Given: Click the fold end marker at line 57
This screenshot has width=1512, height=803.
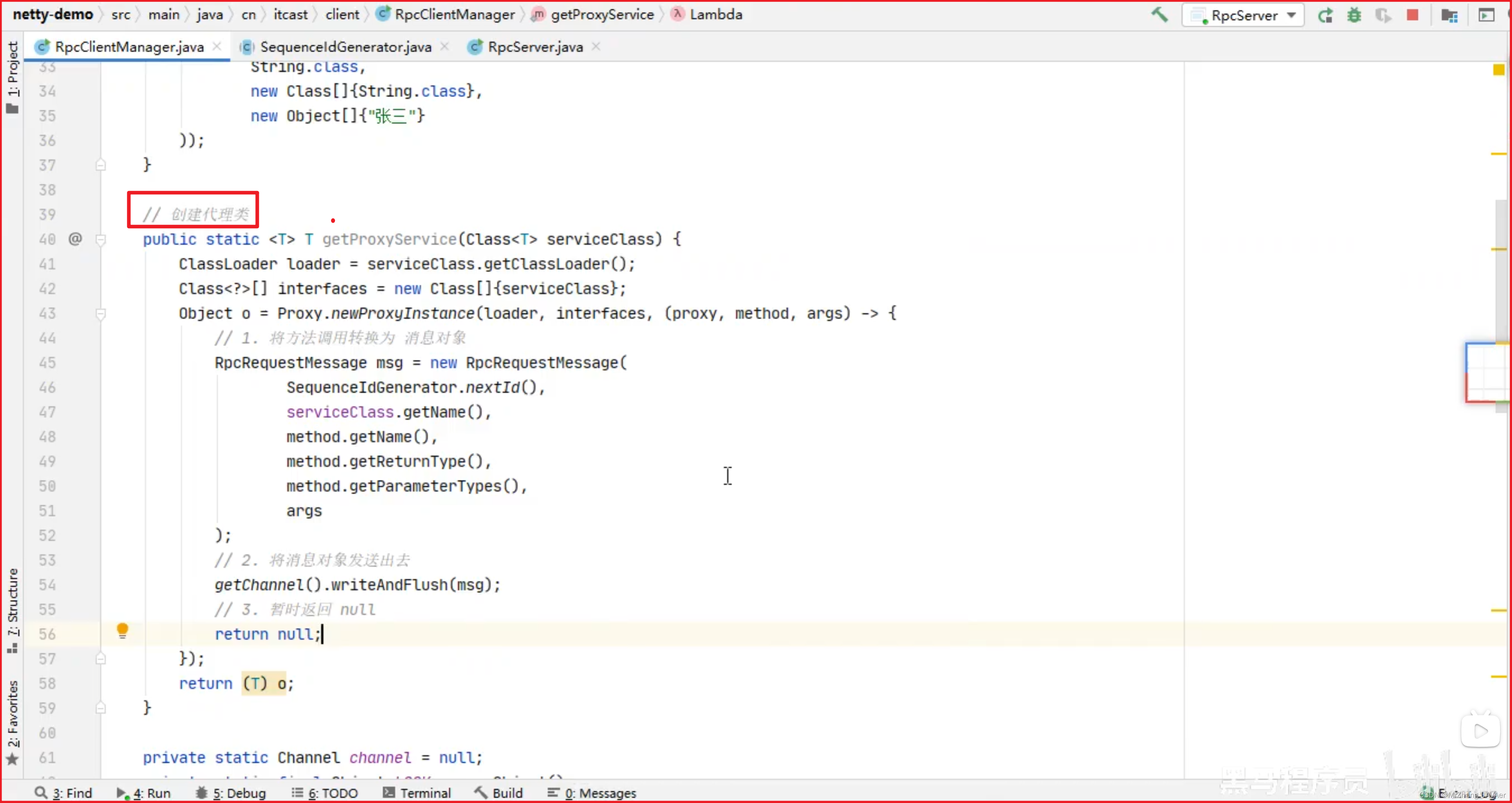Looking at the screenshot, I should (101, 659).
